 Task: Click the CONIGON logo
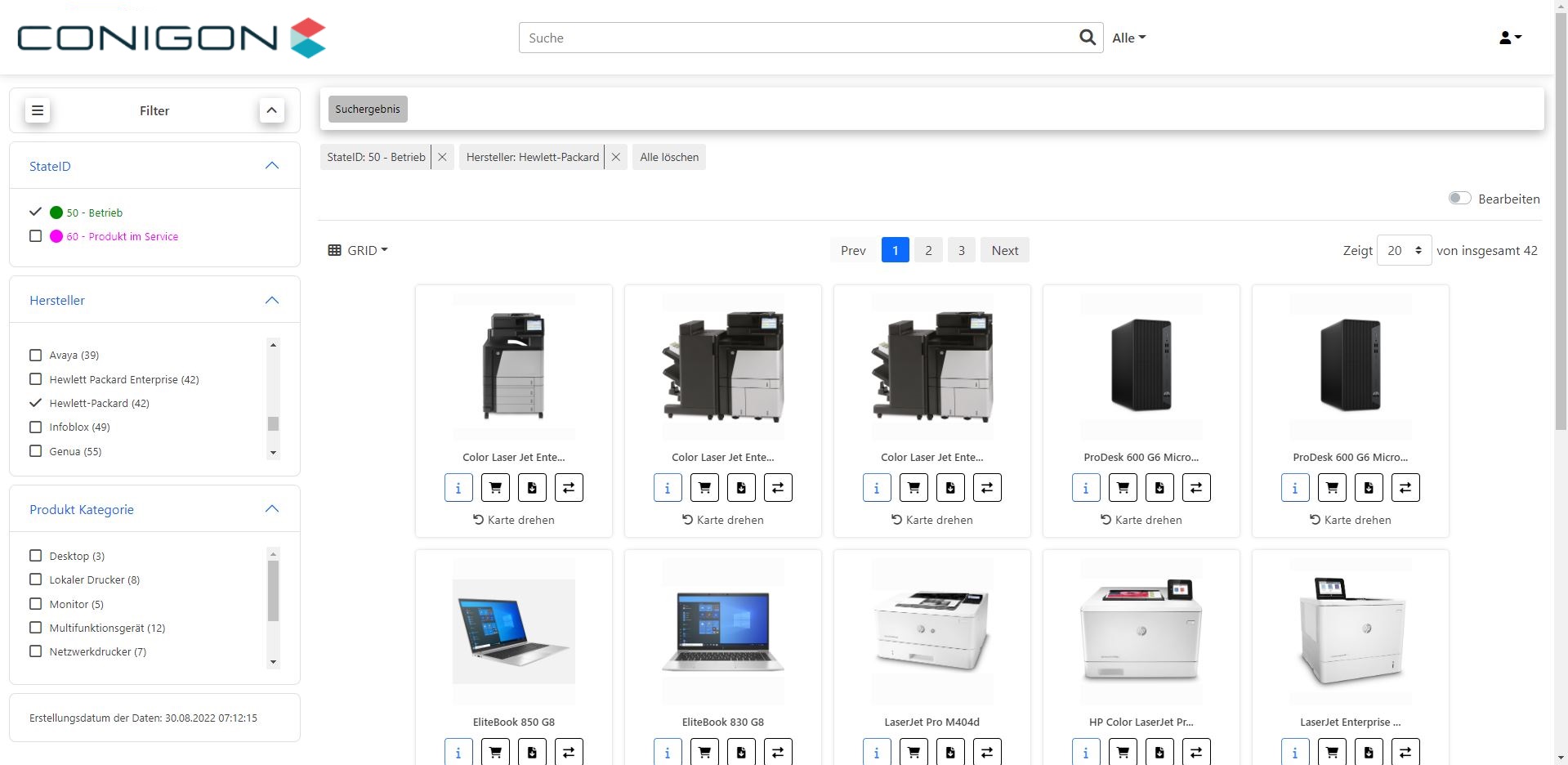point(172,38)
